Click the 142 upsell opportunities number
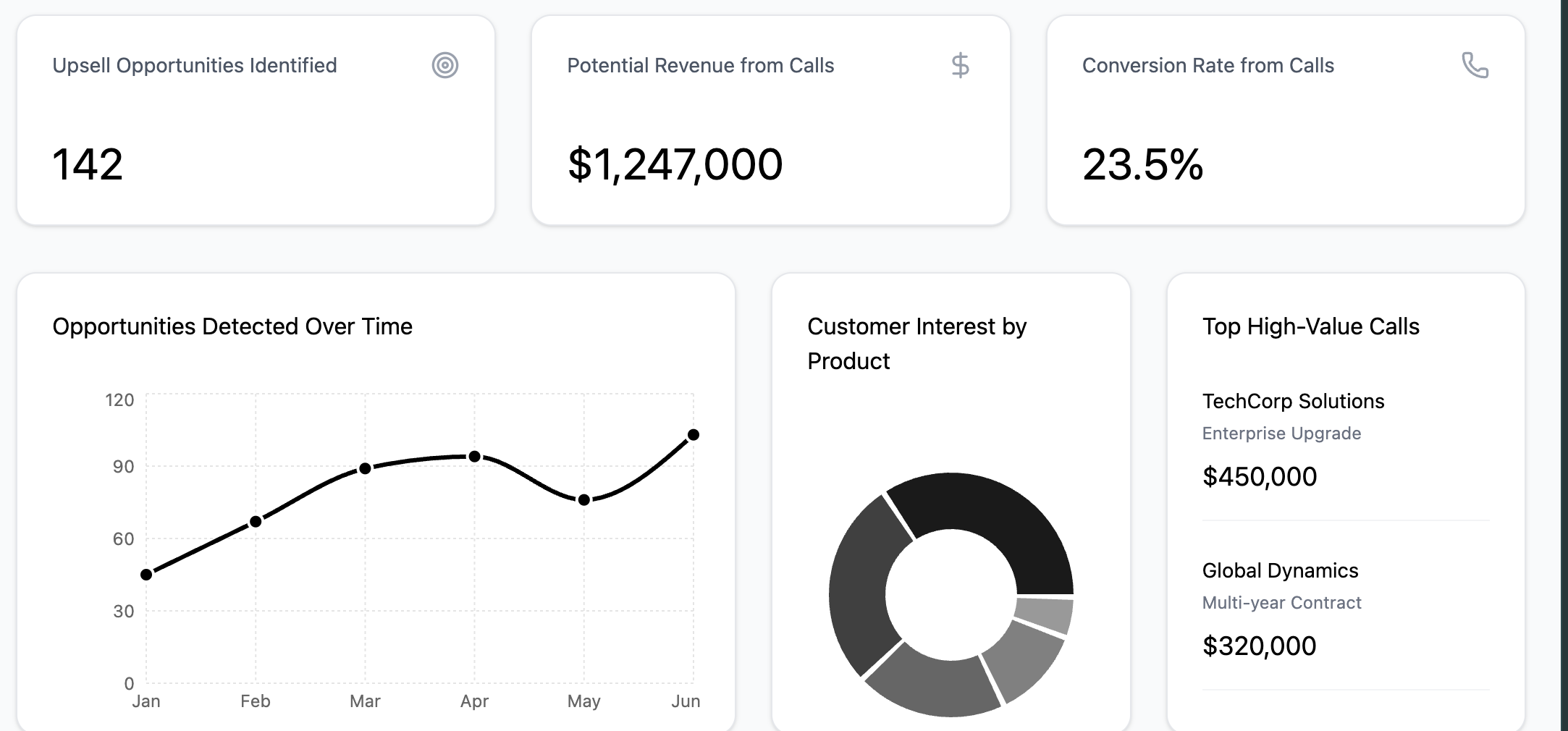Screen dimensions: 1568x731 [x=88, y=164]
